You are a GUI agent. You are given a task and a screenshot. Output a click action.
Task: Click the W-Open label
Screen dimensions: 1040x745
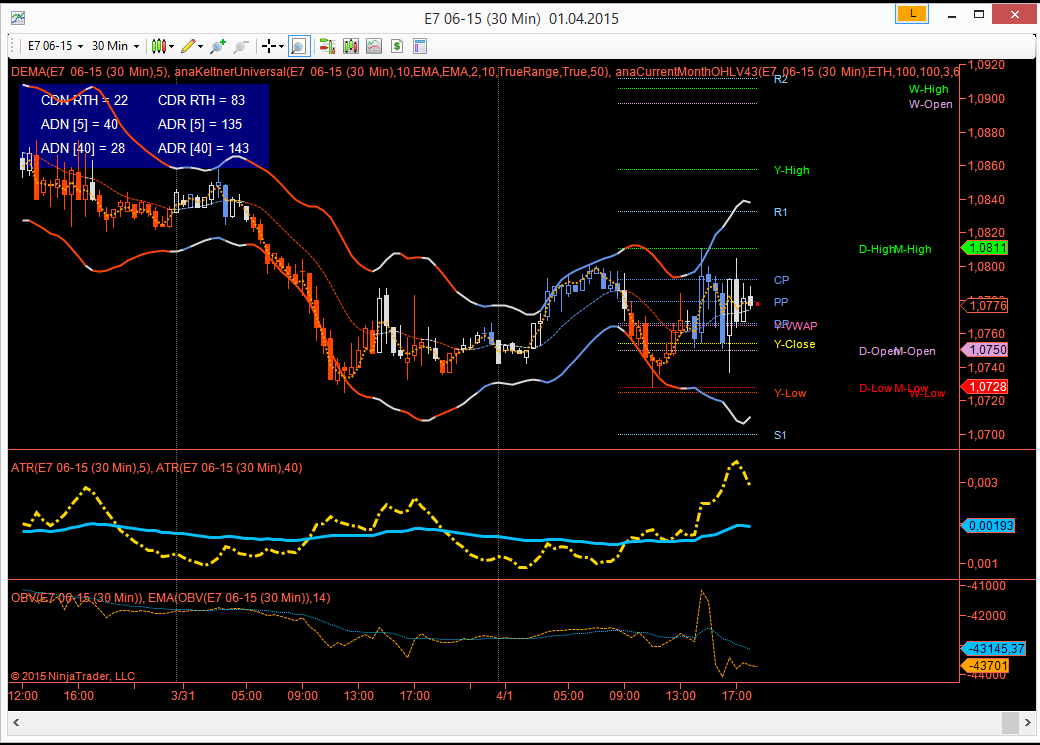931,104
